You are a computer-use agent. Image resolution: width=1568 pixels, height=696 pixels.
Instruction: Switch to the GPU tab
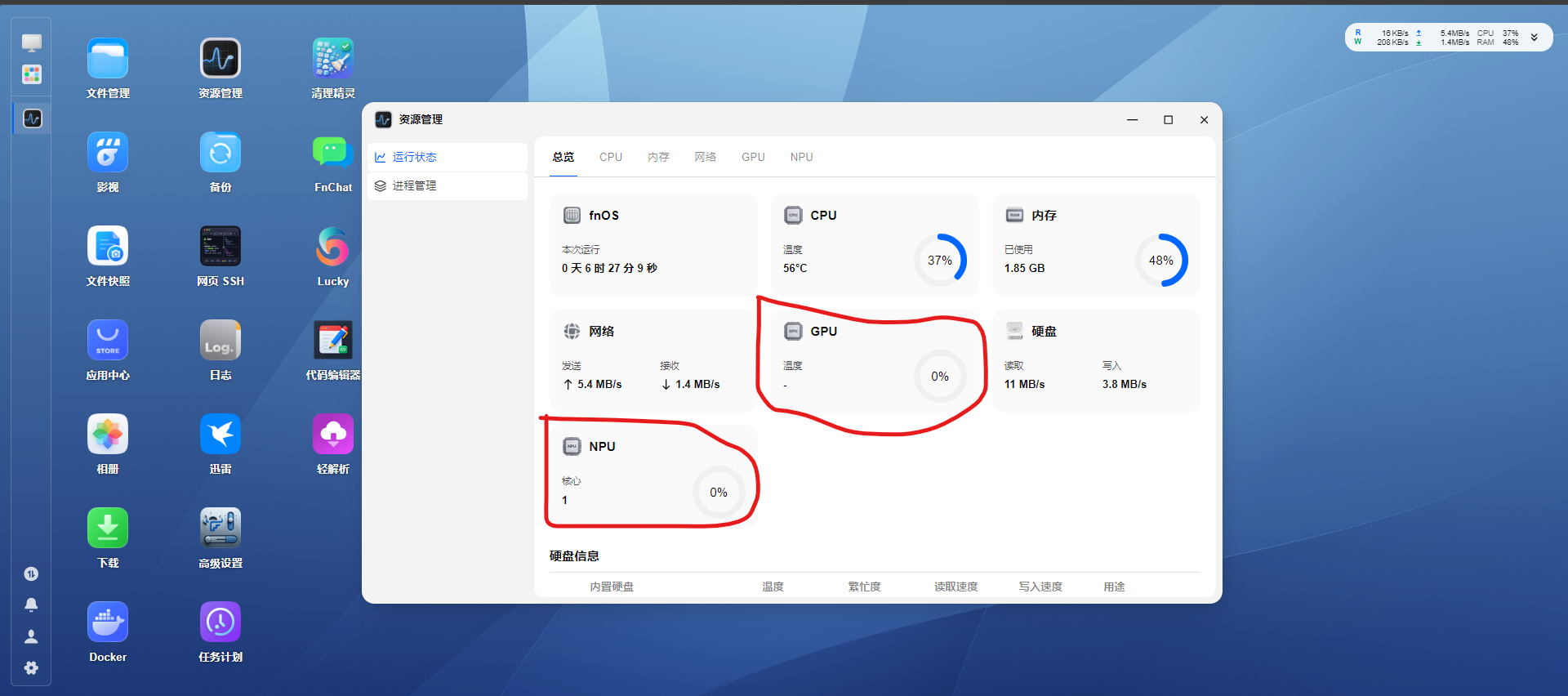point(753,157)
